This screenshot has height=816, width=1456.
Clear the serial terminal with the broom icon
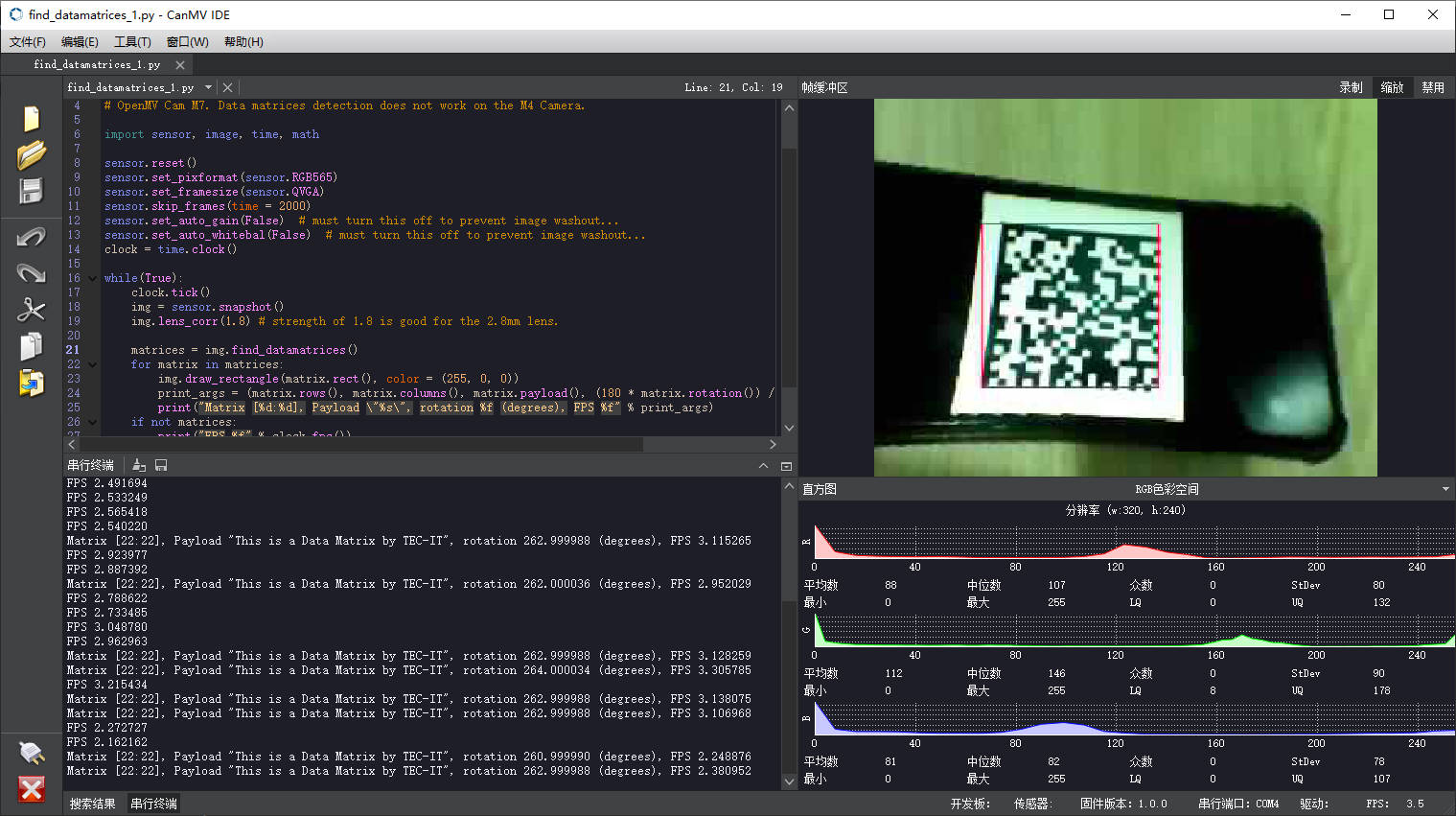139,465
